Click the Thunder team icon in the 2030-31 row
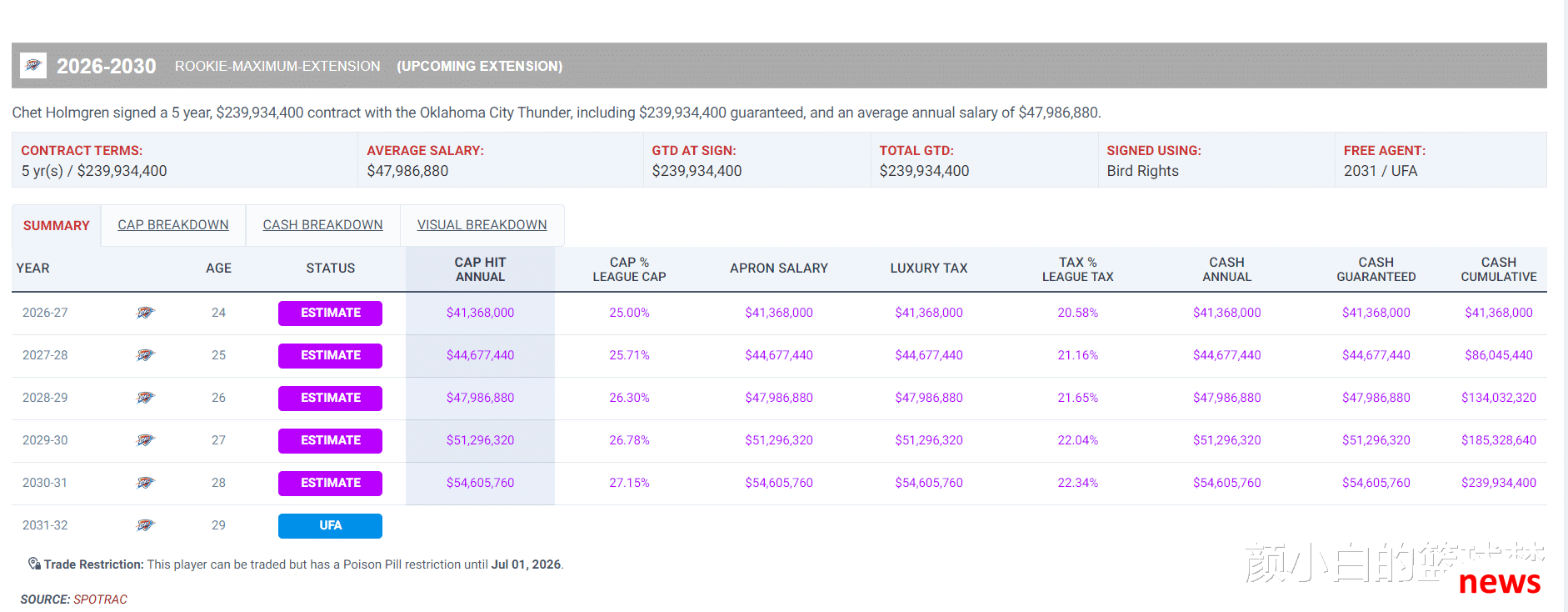Image resolution: width=1568 pixels, height=612 pixels. point(146,483)
